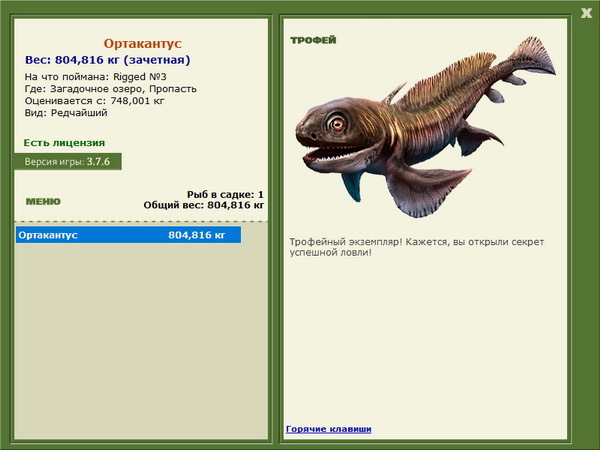The height and width of the screenshot is (450, 600).
Task: Click 'Оценивается с: 748,001 кг' text
Action: pyautogui.click(x=95, y=101)
